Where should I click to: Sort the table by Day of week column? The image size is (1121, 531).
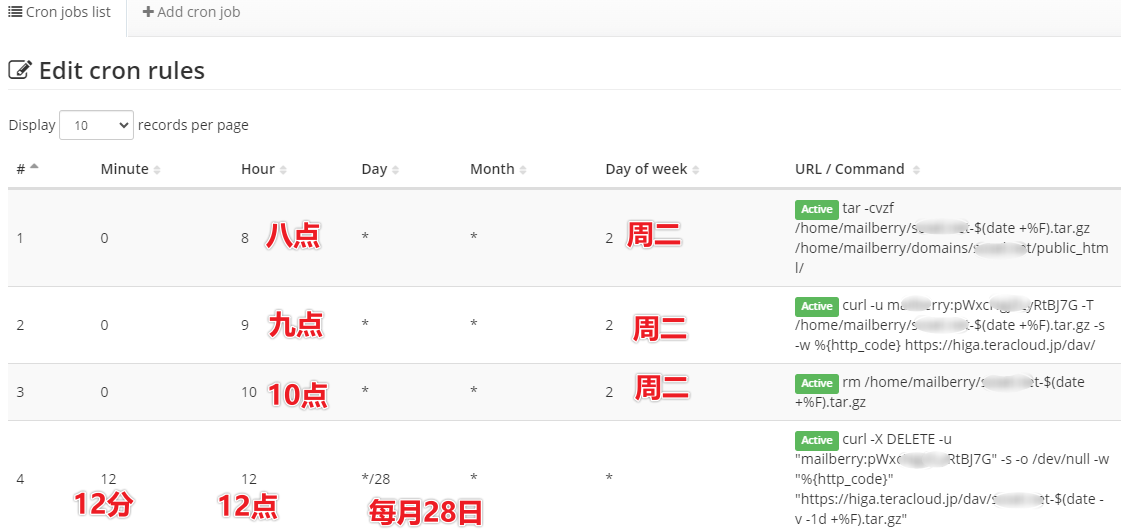(x=652, y=169)
